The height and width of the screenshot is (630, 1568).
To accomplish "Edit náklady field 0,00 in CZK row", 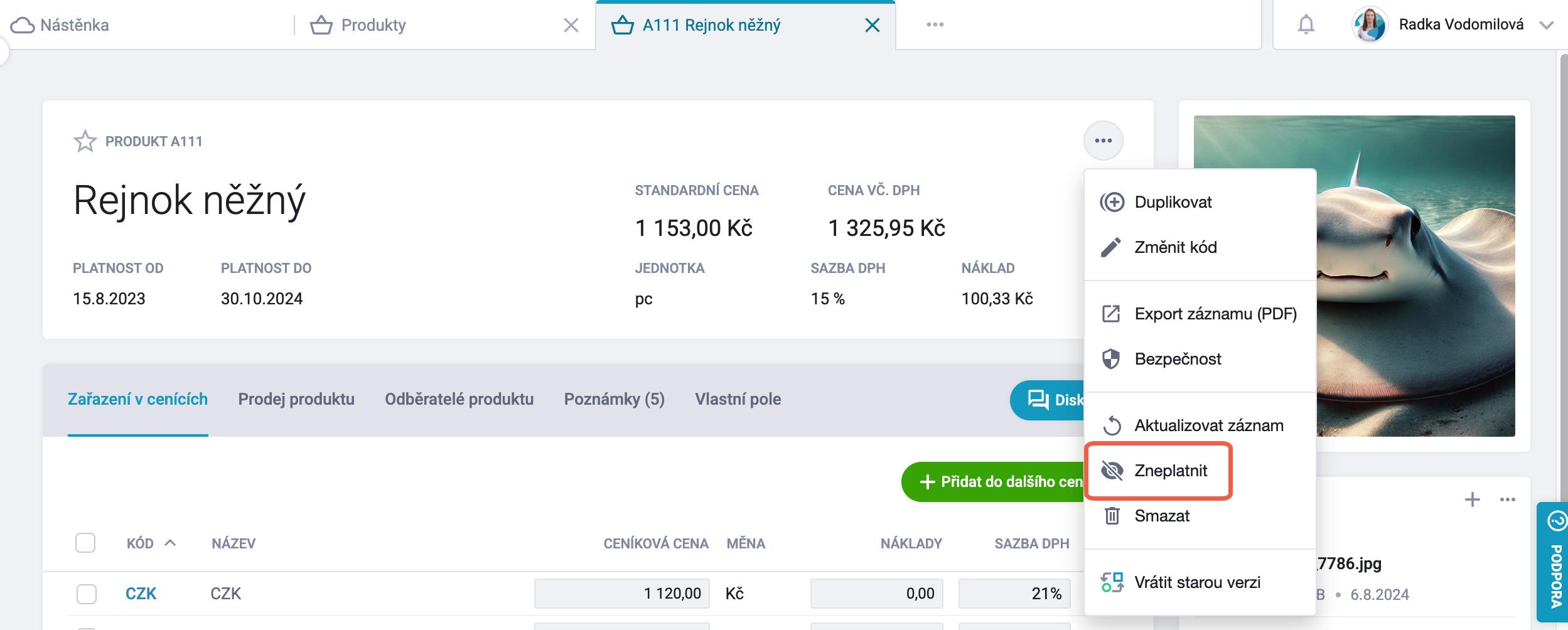I will point(876,594).
